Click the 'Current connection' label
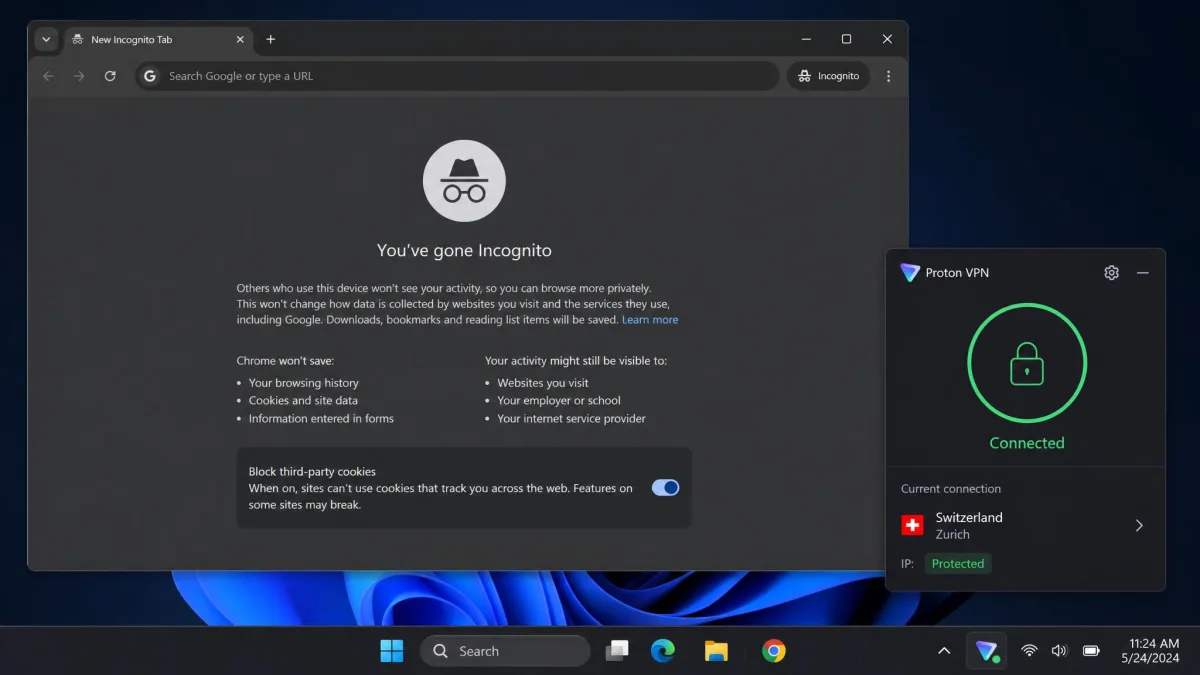The width and height of the screenshot is (1200, 675). pyautogui.click(x=951, y=489)
